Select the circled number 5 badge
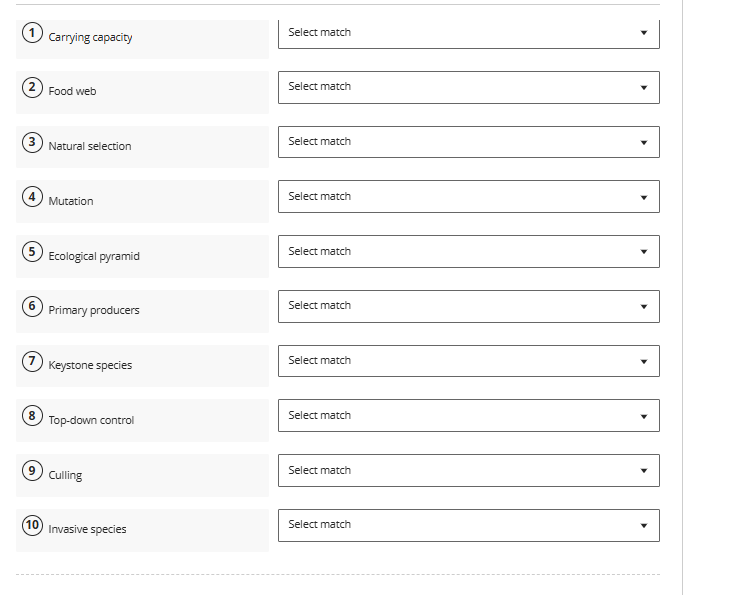 (x=33, y=252)
